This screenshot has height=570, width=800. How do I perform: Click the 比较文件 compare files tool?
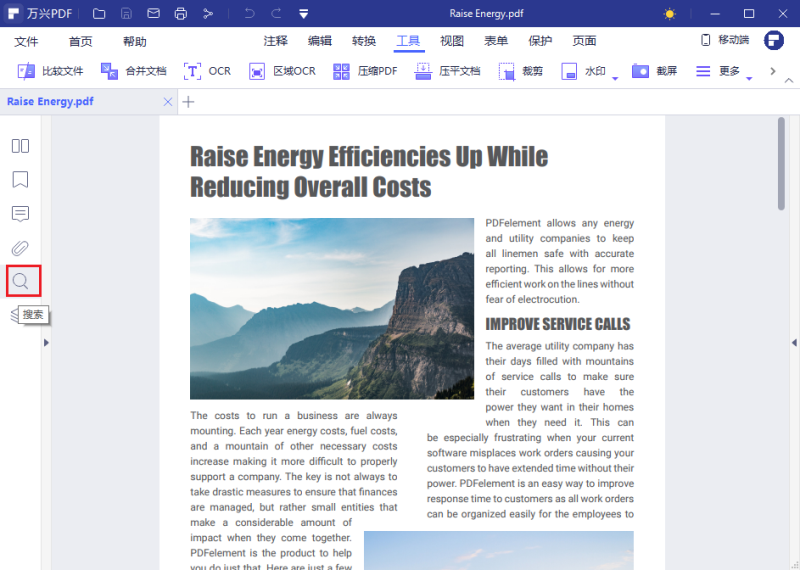50,71
